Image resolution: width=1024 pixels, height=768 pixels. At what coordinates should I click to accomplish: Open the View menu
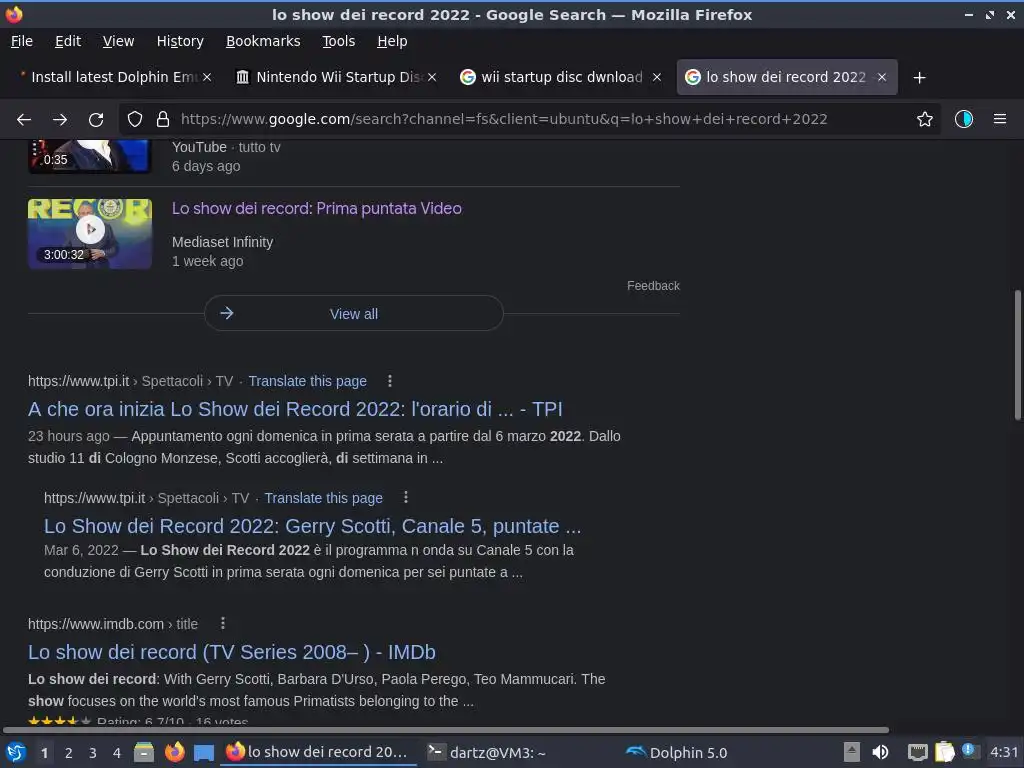[x=118, y=41]
